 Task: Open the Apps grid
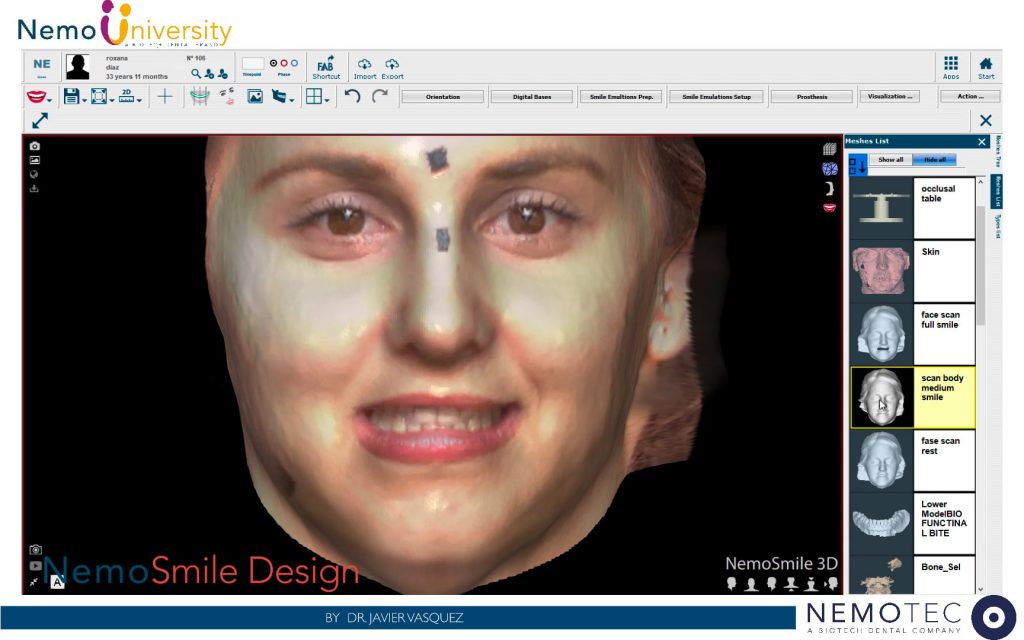coord(951,67)
